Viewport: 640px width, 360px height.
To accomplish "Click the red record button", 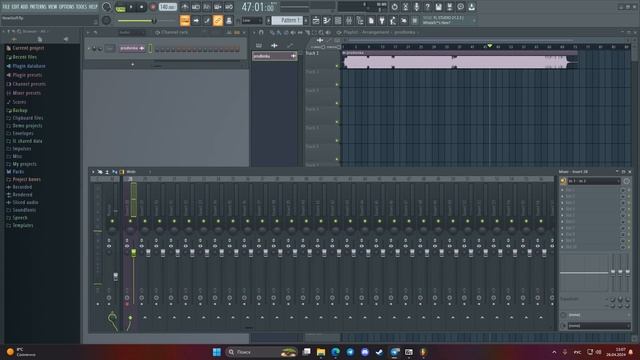I will pos(153,7).
